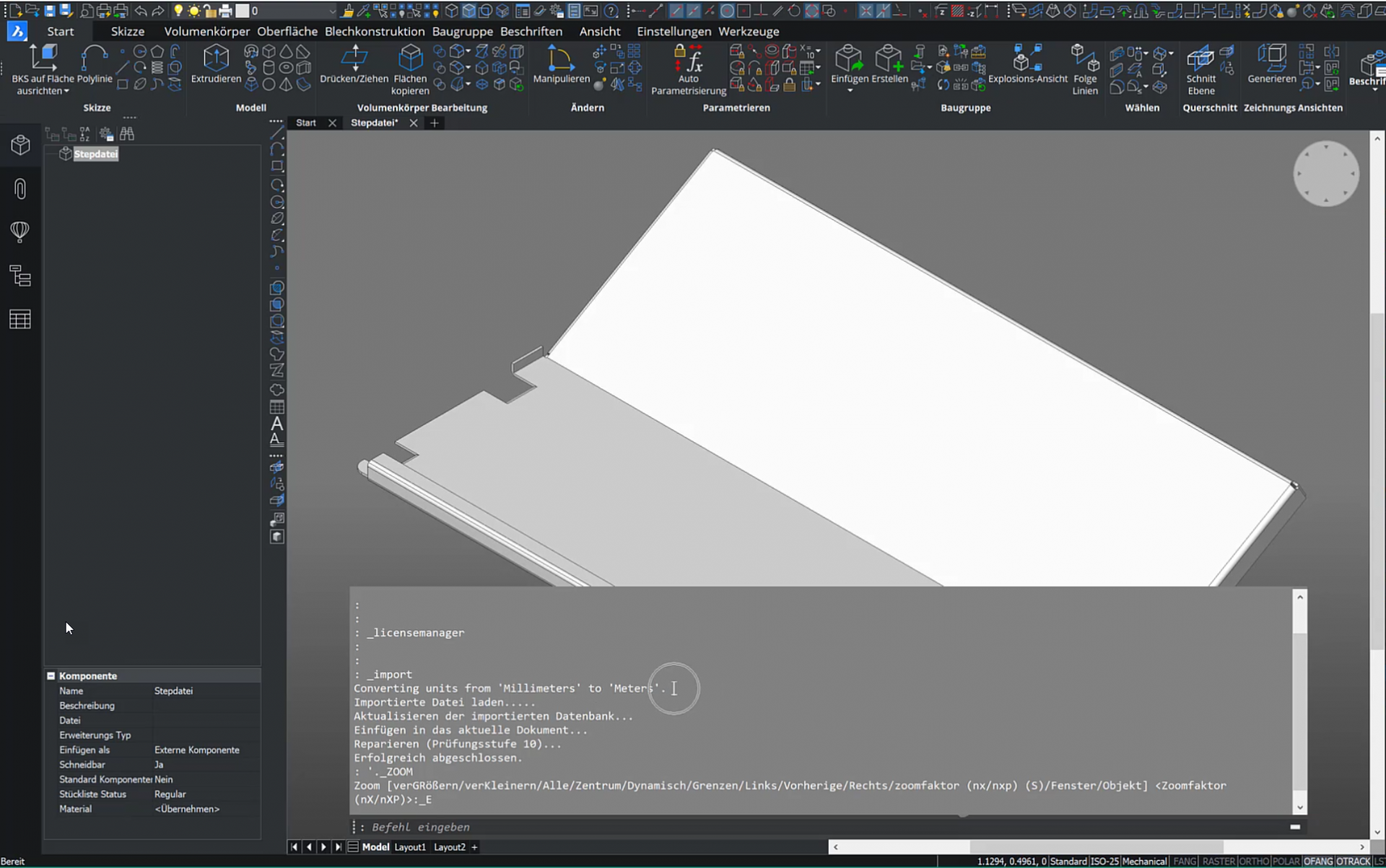This screenshot has height=868, width=1386.
Task: Open the Blechkonstruktion ribbon tab
Action: coord(375,31)
